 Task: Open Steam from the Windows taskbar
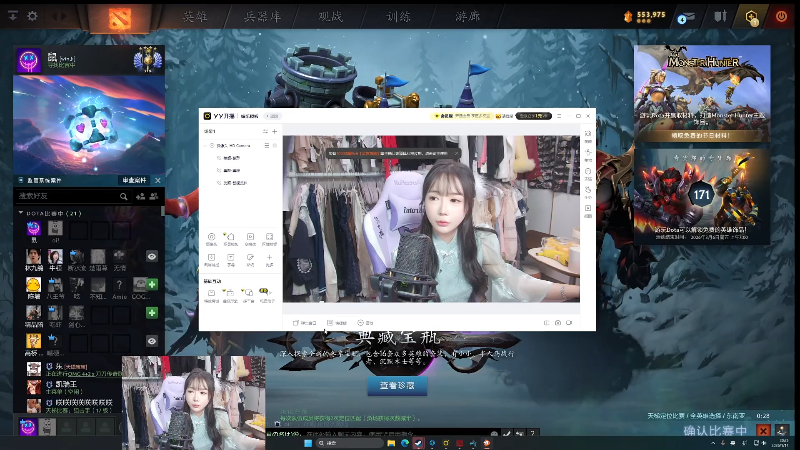[418, 443]
